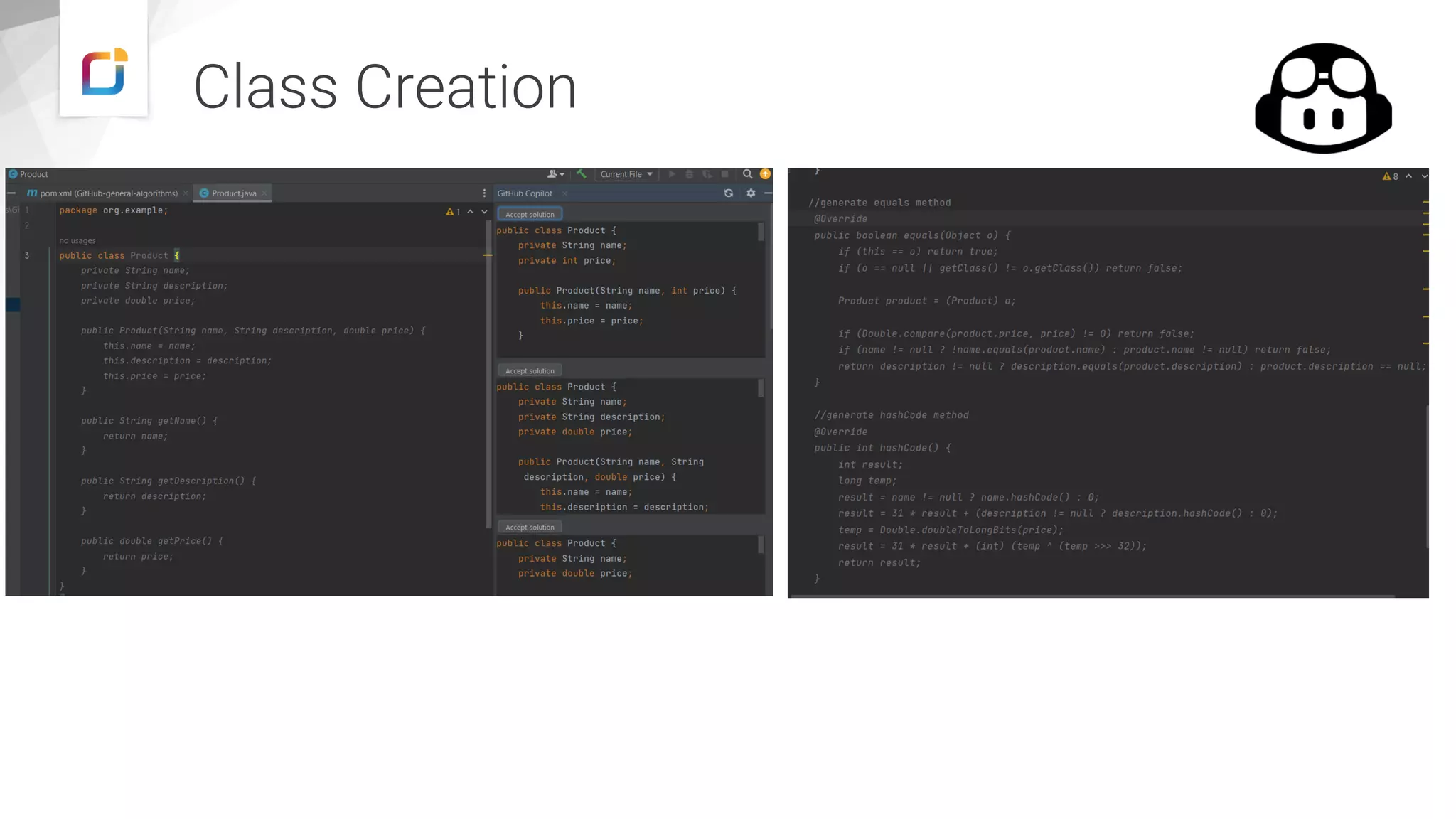The height and width of the screenshot is (819, 1456).
Task: Go to previous highlighted warning in Product.java
Action: point(470,212)
